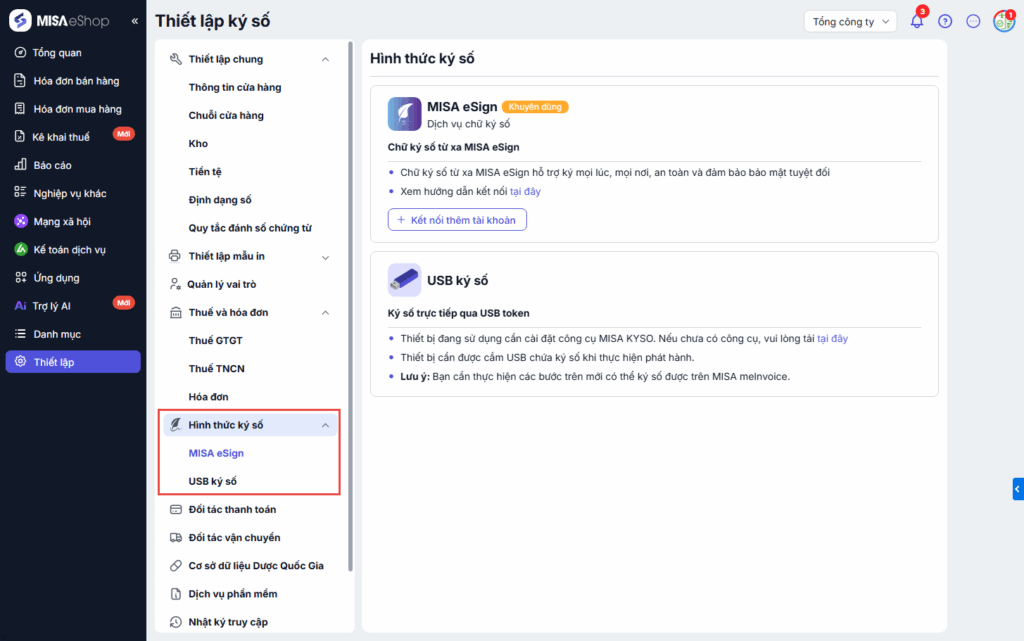Viewport: 1024px width, 641px height.
Task: Click the Nghiệp vụ khác icon
Action: [x=20, y=193]
